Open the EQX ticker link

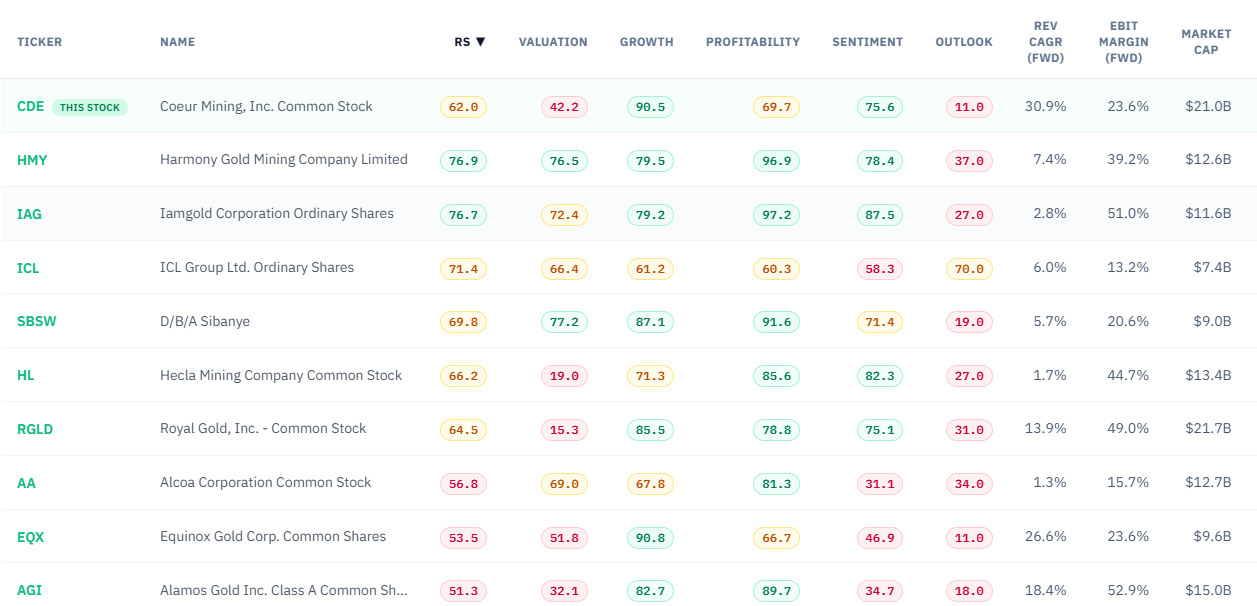point(31,537)
